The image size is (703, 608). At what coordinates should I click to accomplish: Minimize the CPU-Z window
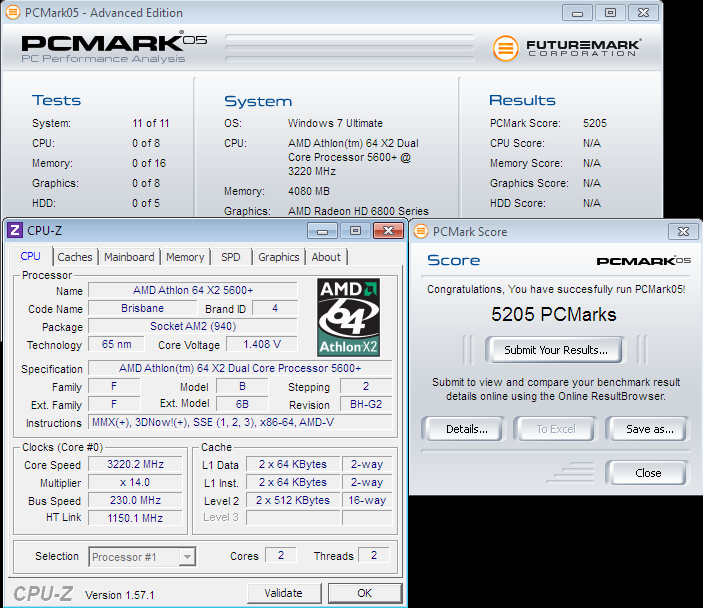322,231
